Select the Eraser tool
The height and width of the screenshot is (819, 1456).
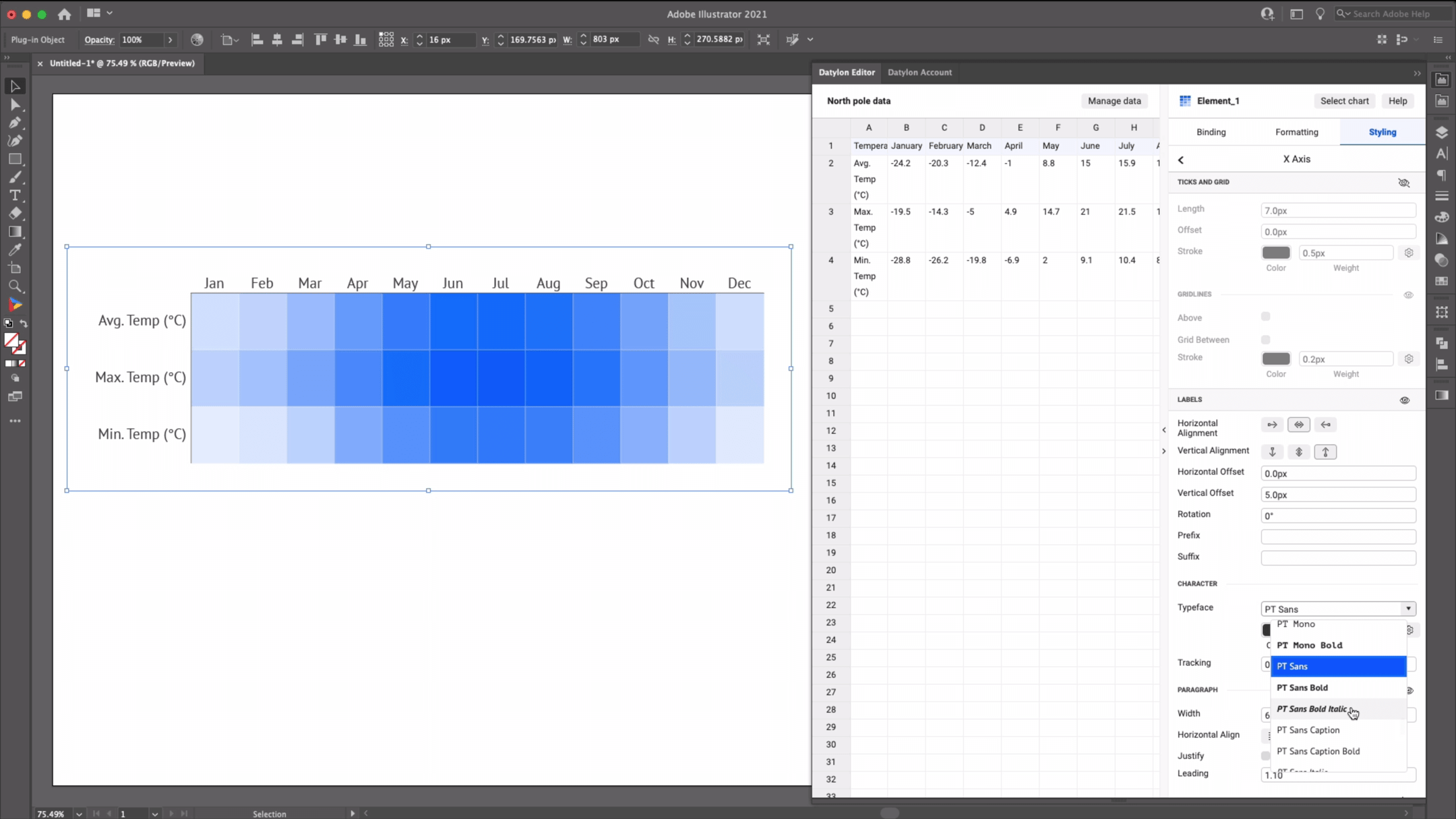tap(15, 212)
